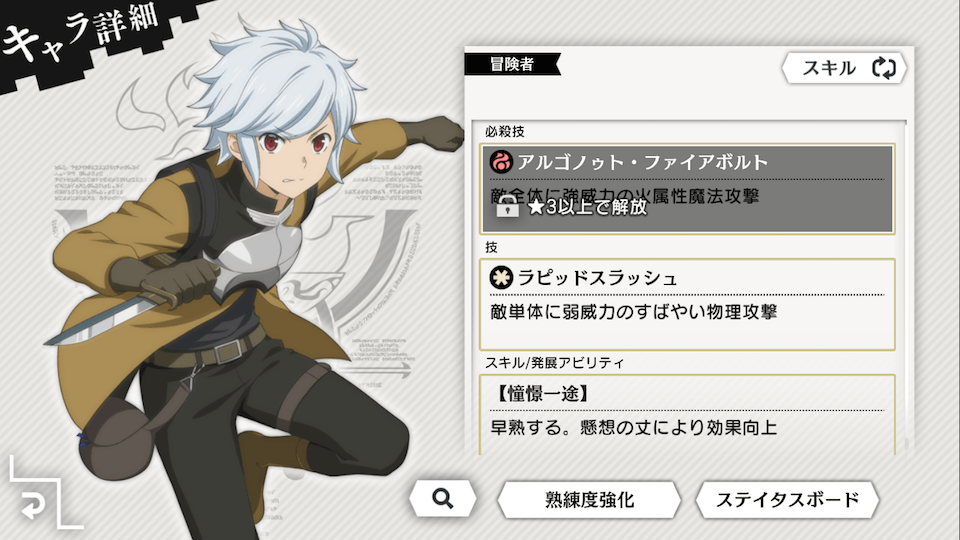
Task: Click the skill list scrollbar
Action: (904, 287)
